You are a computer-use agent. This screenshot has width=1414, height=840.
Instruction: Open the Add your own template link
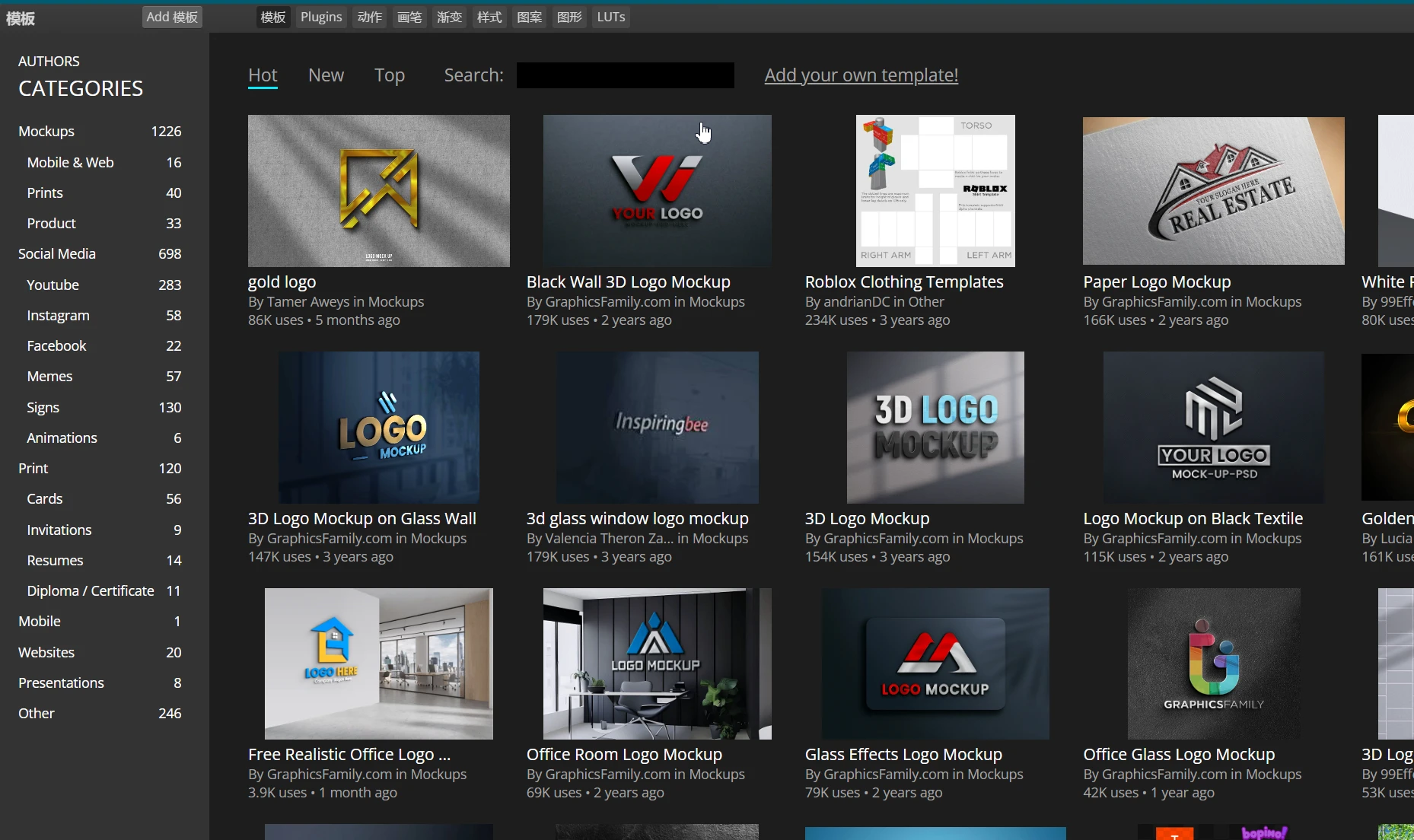(861, 75)
